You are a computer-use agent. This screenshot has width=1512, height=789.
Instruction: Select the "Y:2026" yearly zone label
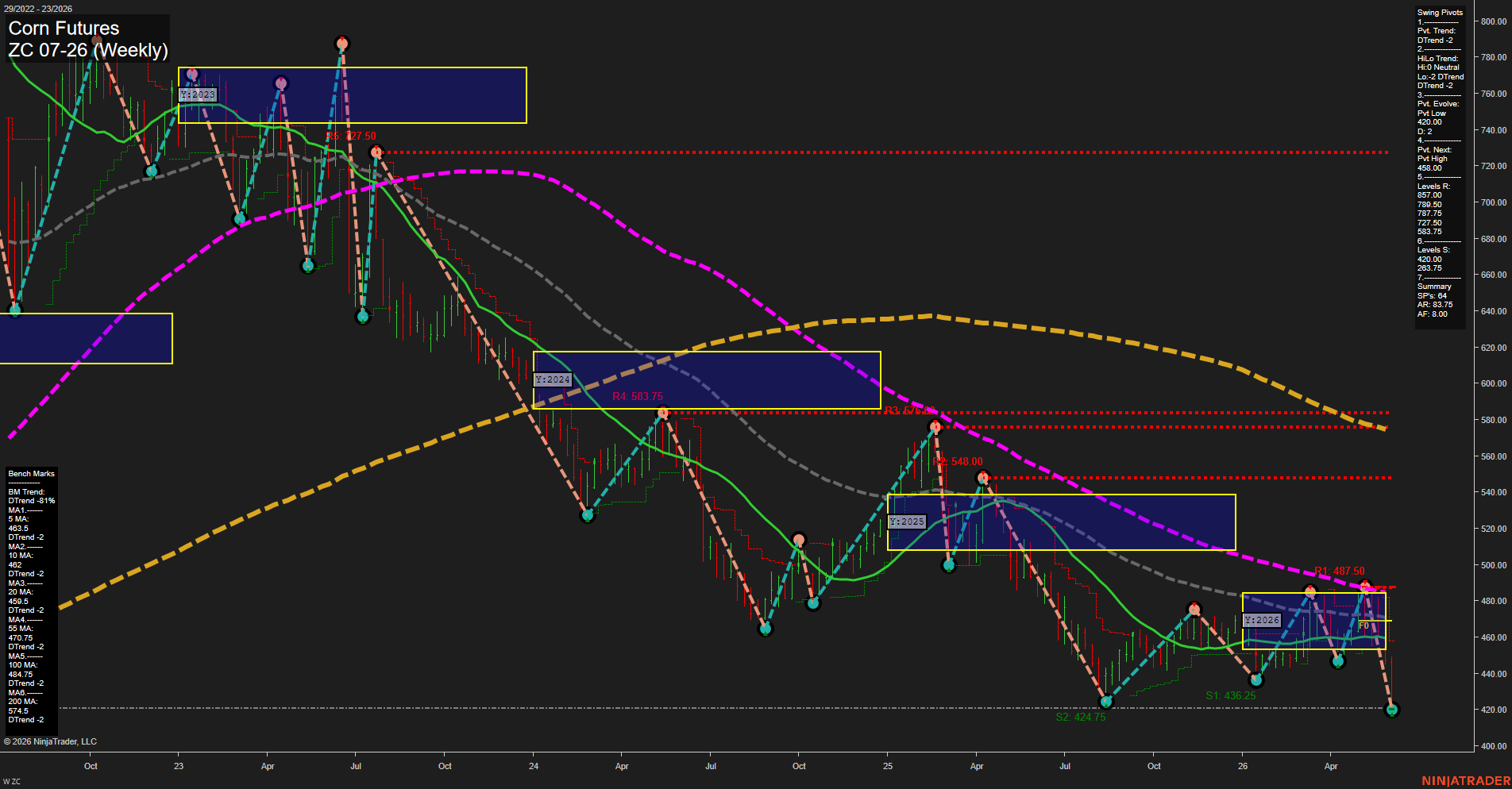(x=1262, y=620)
